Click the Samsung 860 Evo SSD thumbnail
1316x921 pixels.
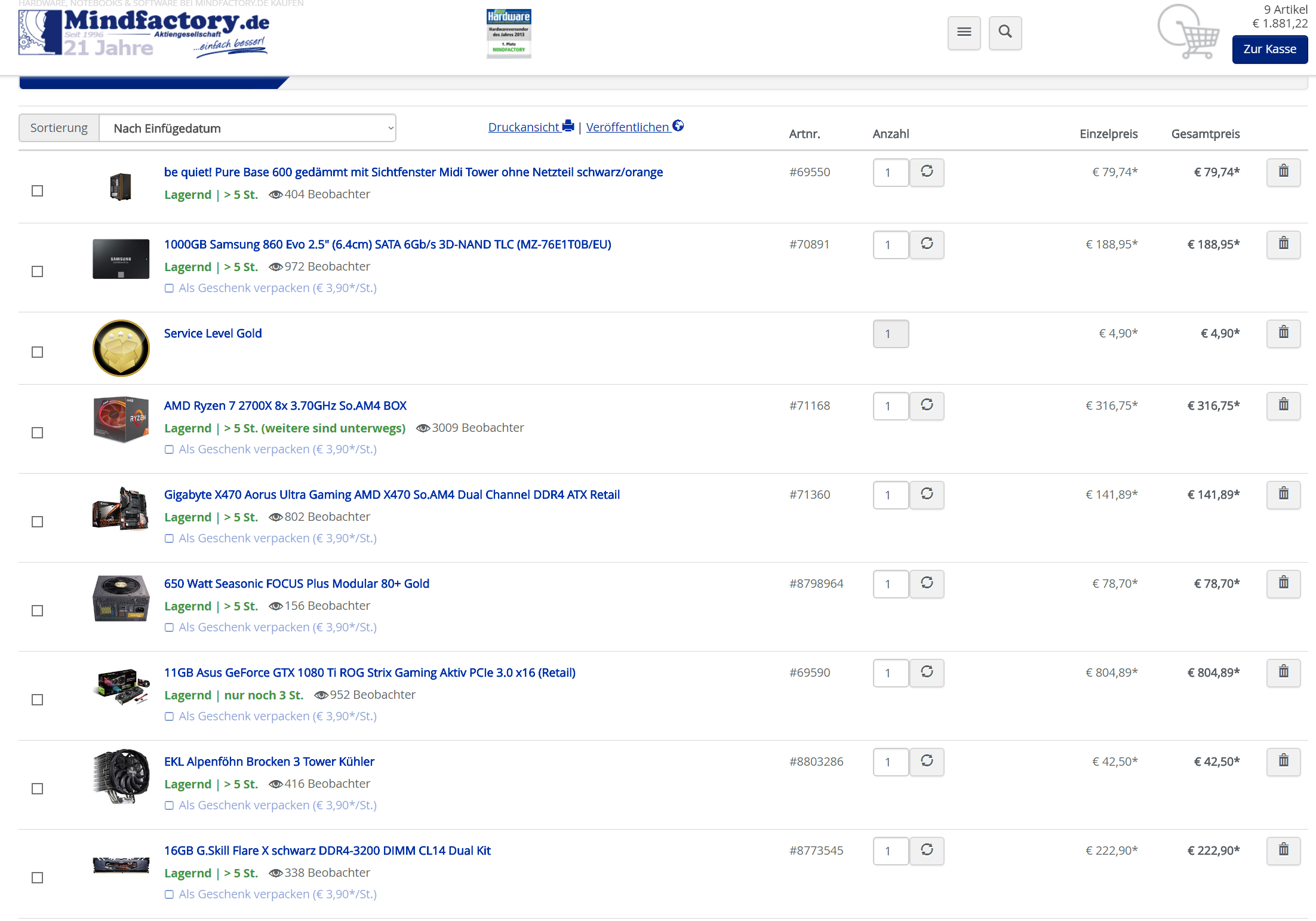[x=121, y=259]
